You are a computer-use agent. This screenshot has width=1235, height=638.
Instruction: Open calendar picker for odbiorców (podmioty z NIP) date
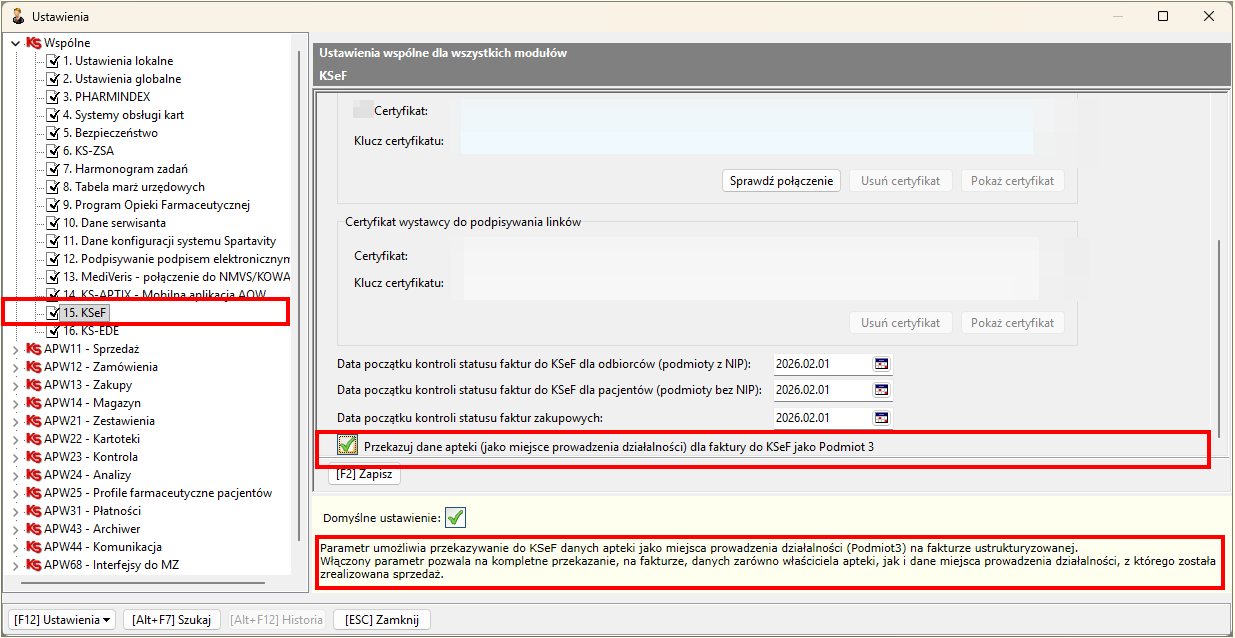[882, 363]
